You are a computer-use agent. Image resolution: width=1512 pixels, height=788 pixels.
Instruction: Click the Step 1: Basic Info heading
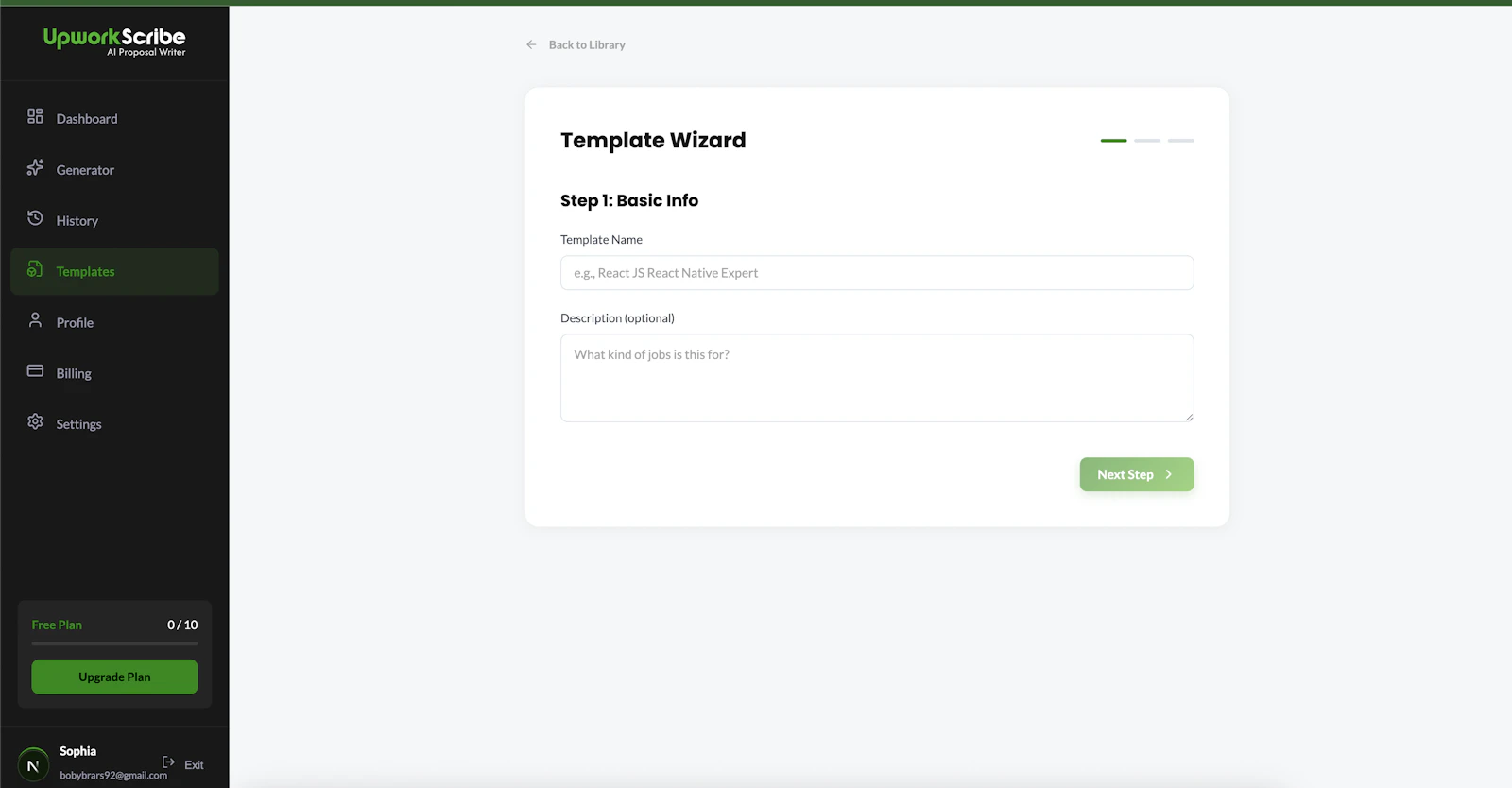pyautogui.click(x=629, y=200)
